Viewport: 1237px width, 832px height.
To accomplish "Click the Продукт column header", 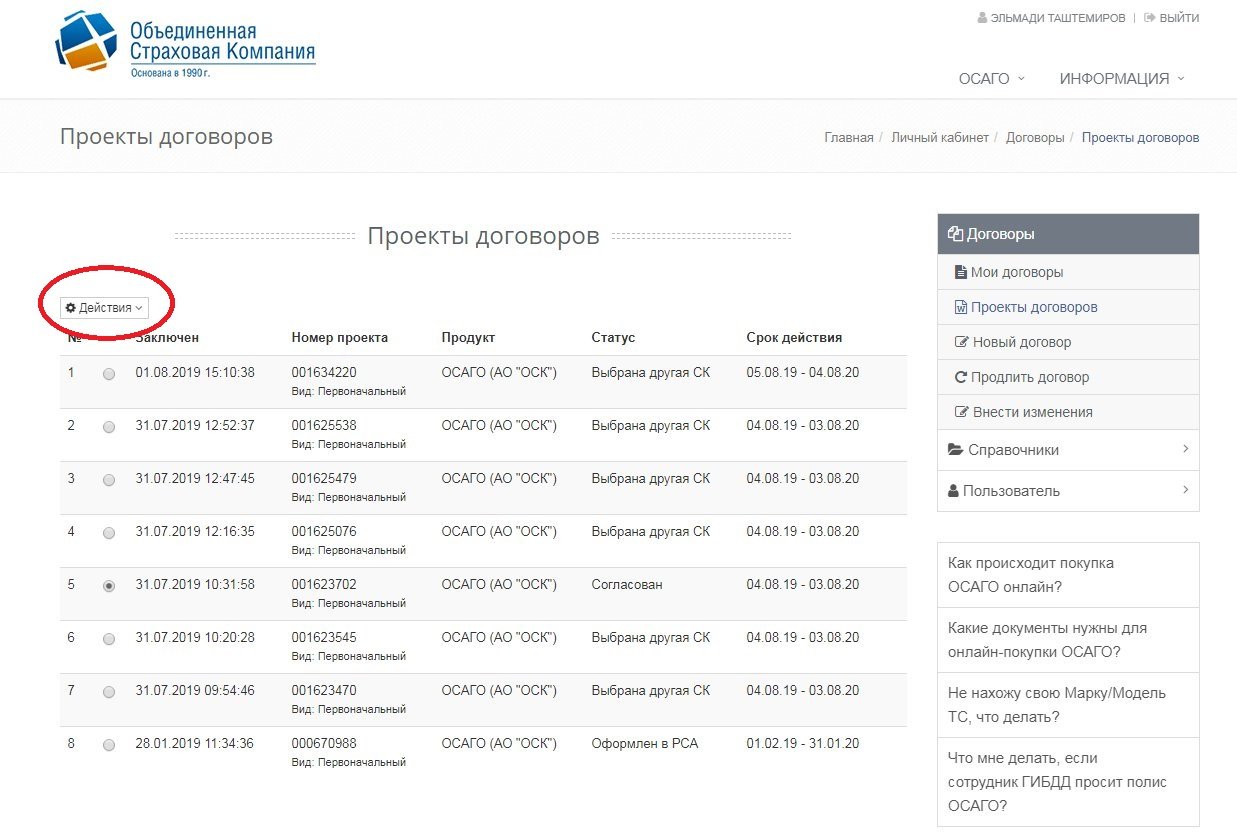I will (x=468, y=337).
